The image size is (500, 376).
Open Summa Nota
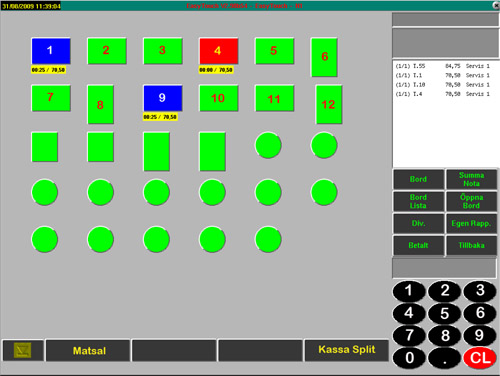click(x=471, y=179)
